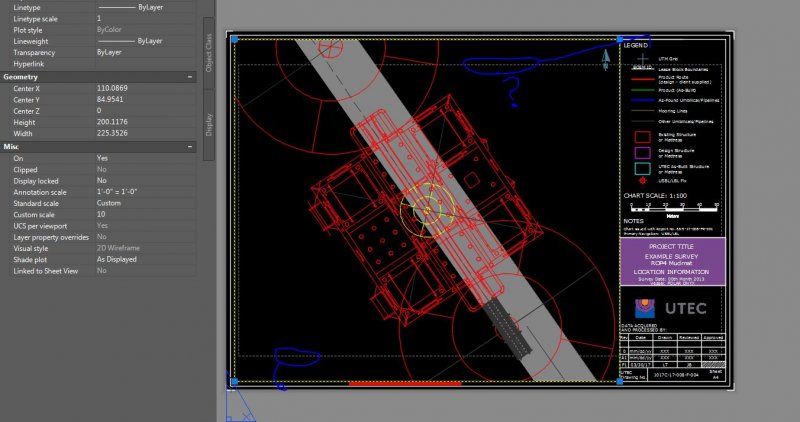Click the LOCATION INFORMATION text

(671, 272)
